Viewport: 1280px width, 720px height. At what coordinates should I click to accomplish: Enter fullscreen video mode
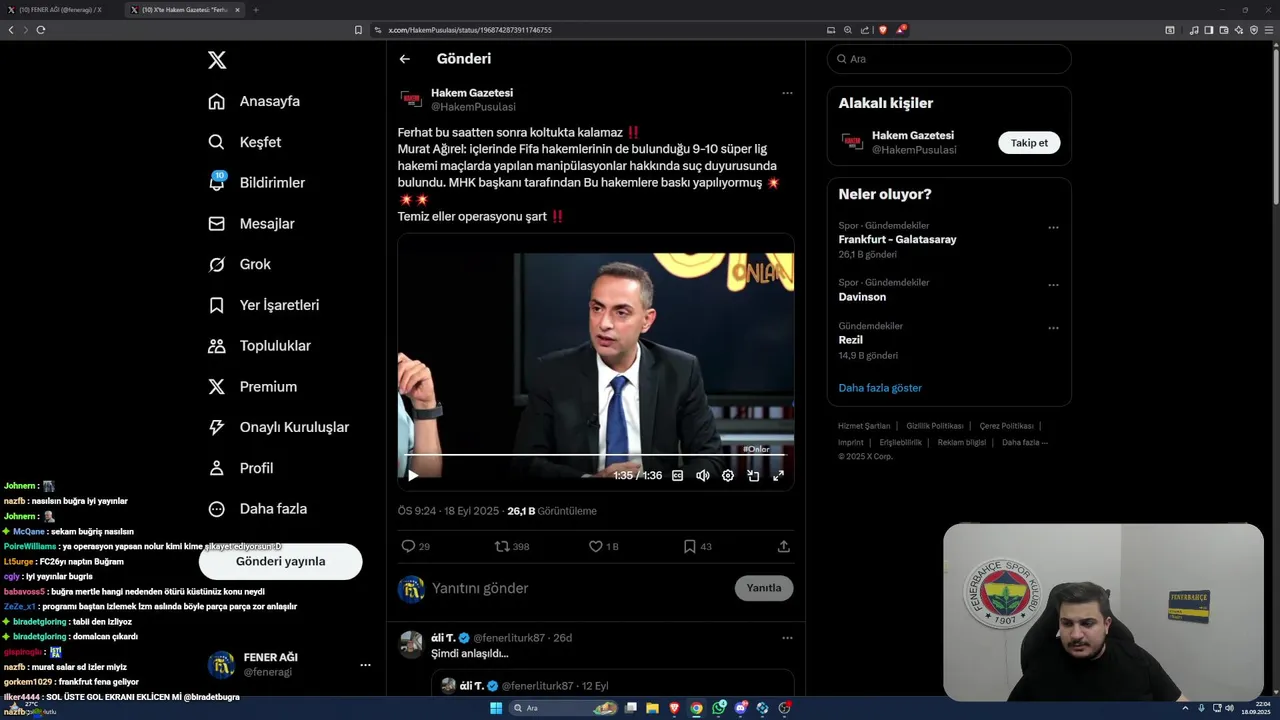pyautogui.click(x=778, y=476)
